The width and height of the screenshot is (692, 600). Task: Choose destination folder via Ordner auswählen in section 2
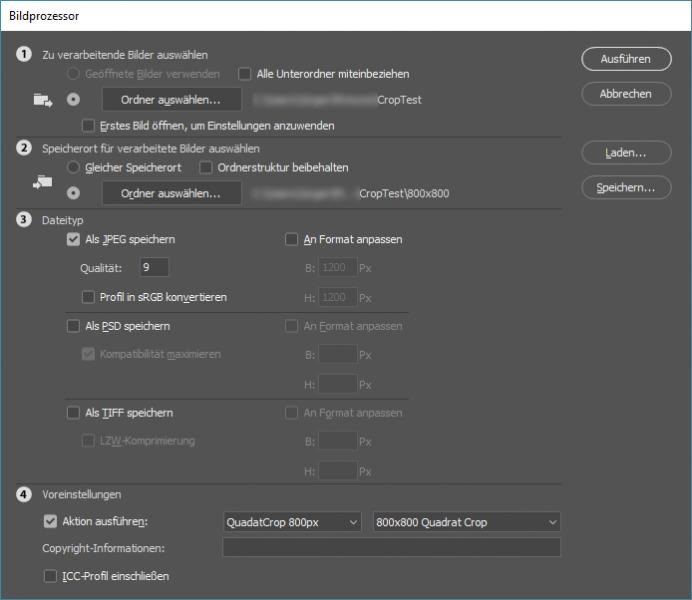pos(171,193)
